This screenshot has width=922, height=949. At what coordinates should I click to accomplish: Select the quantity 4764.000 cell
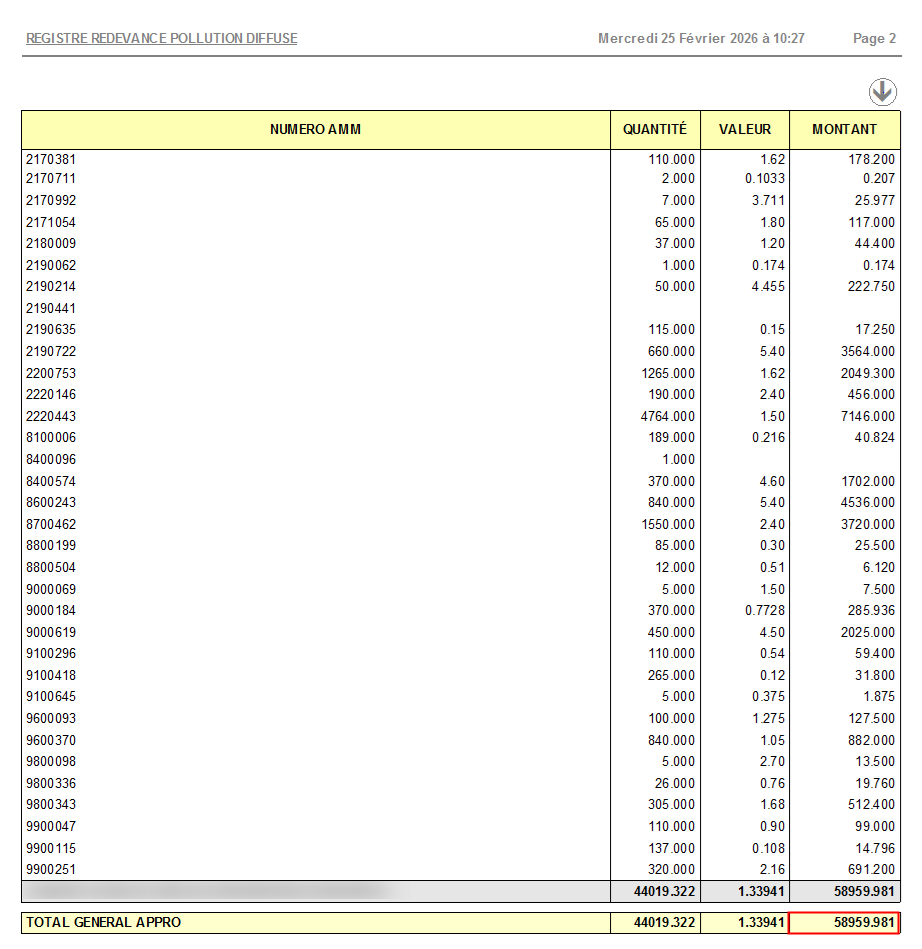pos(667,416)
